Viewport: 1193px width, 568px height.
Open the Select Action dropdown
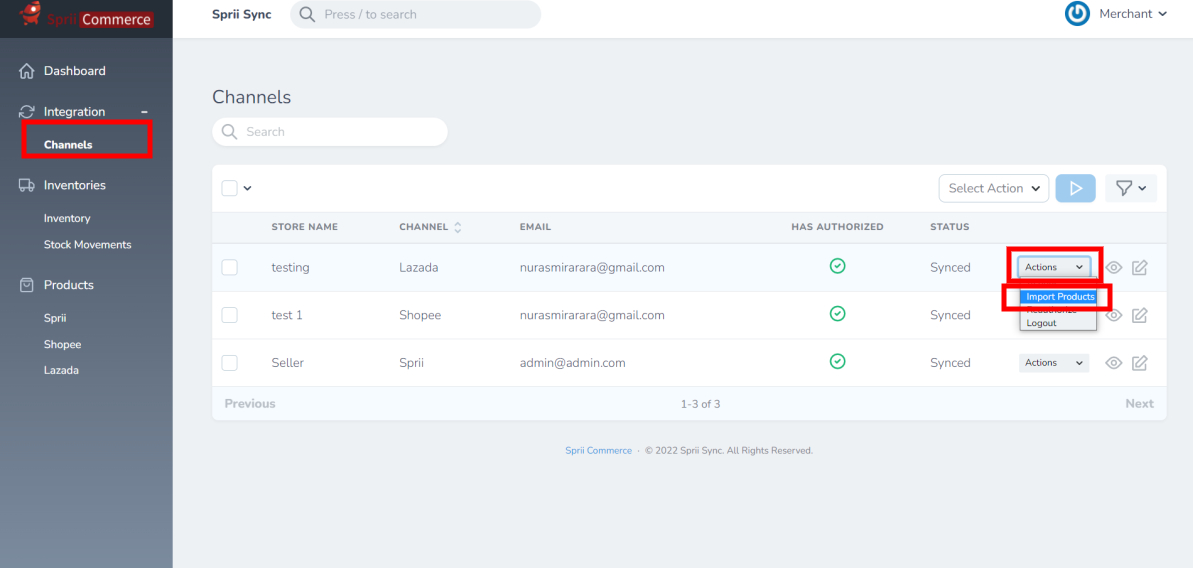coord(994,189)
